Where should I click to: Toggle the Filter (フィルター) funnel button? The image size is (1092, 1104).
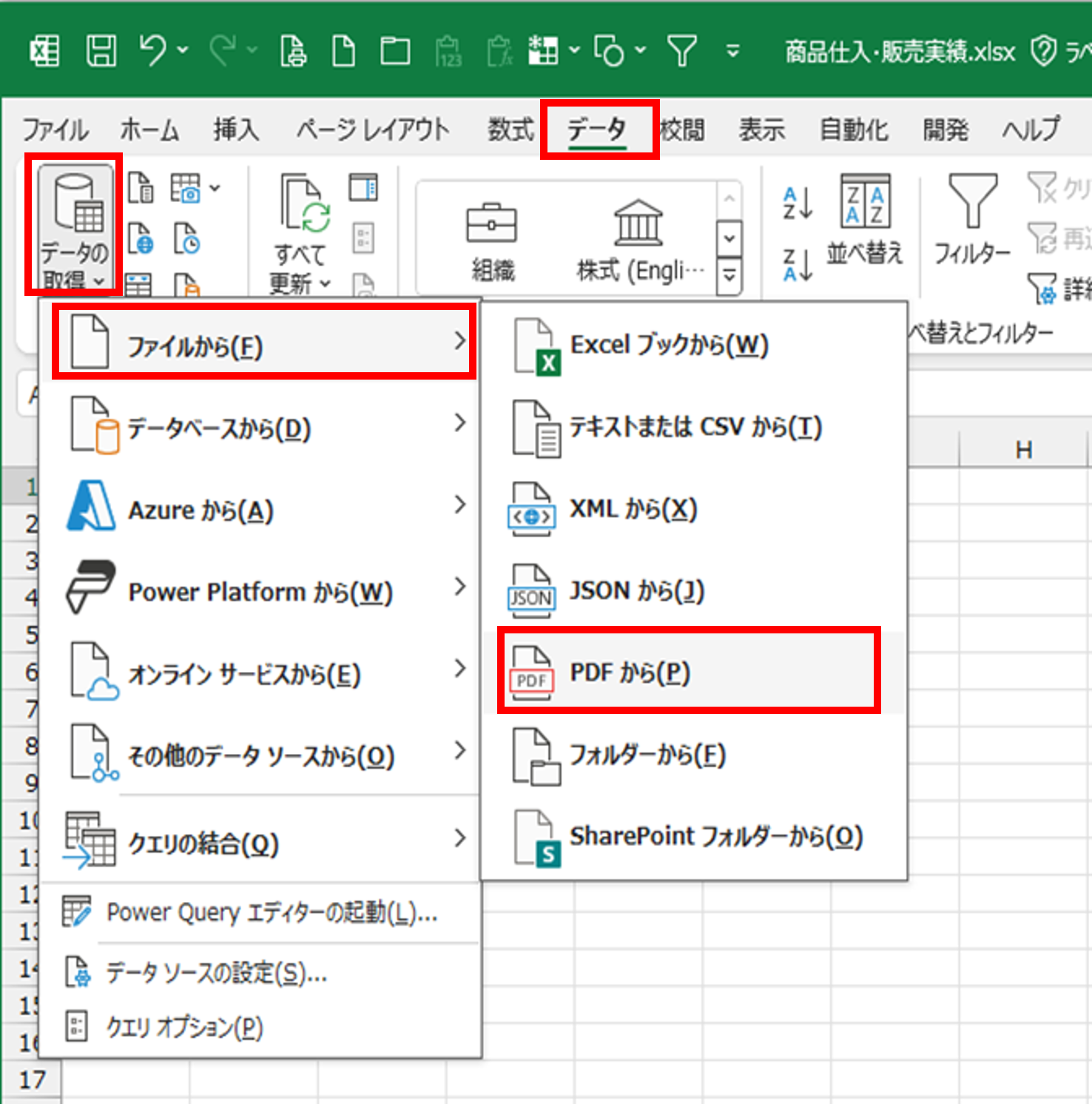click(x=971, y=221)
